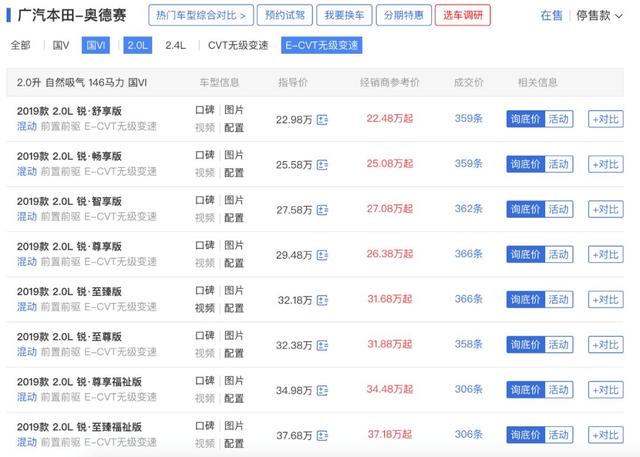Screen dimensions: 640x457
Task: Open 358条 transaction prices
Action: (469, 344)
